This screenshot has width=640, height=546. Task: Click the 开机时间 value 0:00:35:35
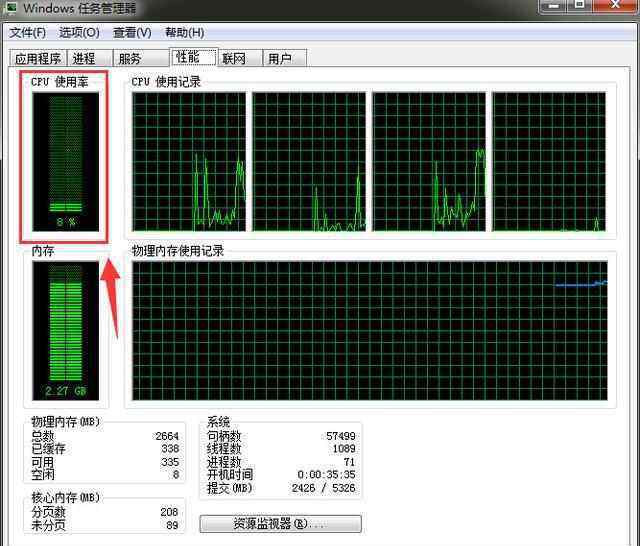tap(327, 475)
